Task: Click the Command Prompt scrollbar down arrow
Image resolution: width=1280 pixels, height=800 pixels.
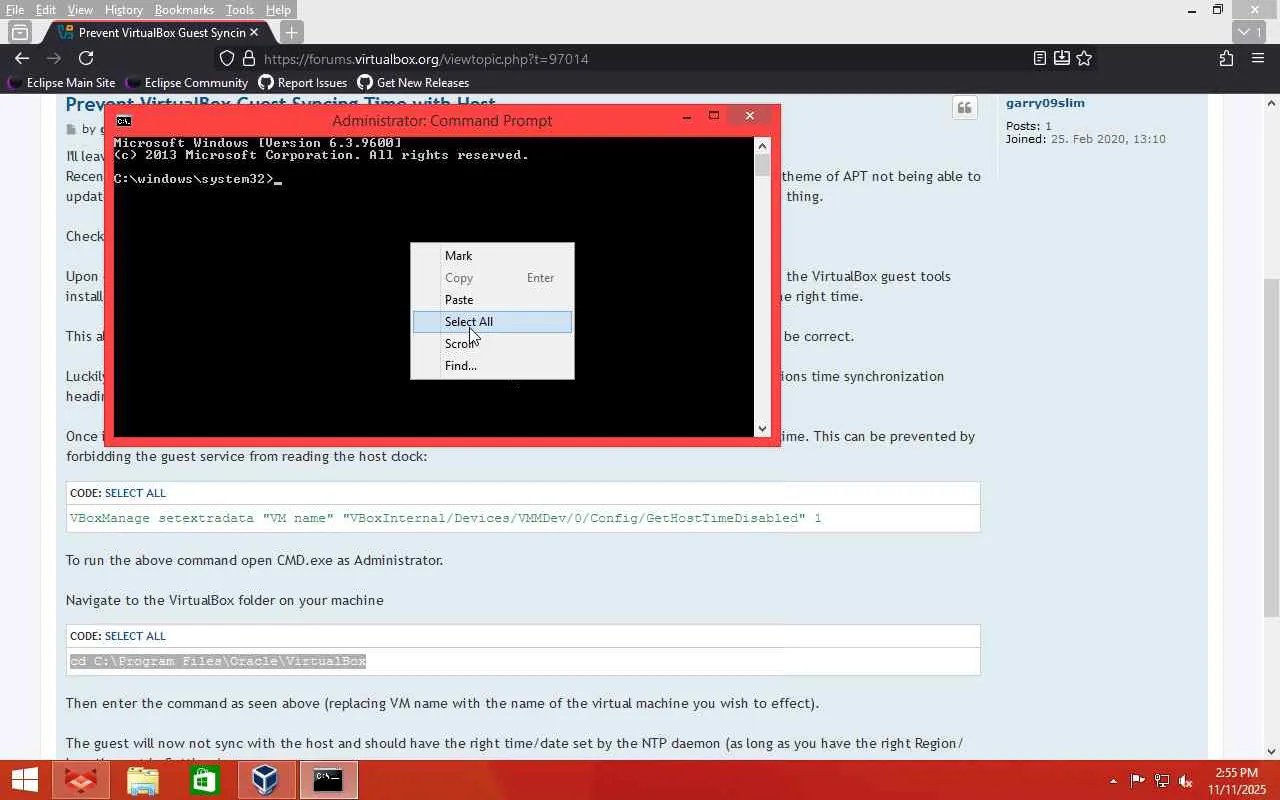Action: coord(763,429)
